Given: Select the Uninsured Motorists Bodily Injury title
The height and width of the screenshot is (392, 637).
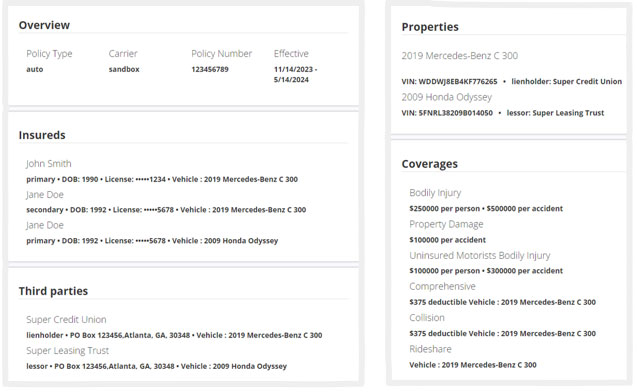Looking at the screenshot, I should (480, 255).
